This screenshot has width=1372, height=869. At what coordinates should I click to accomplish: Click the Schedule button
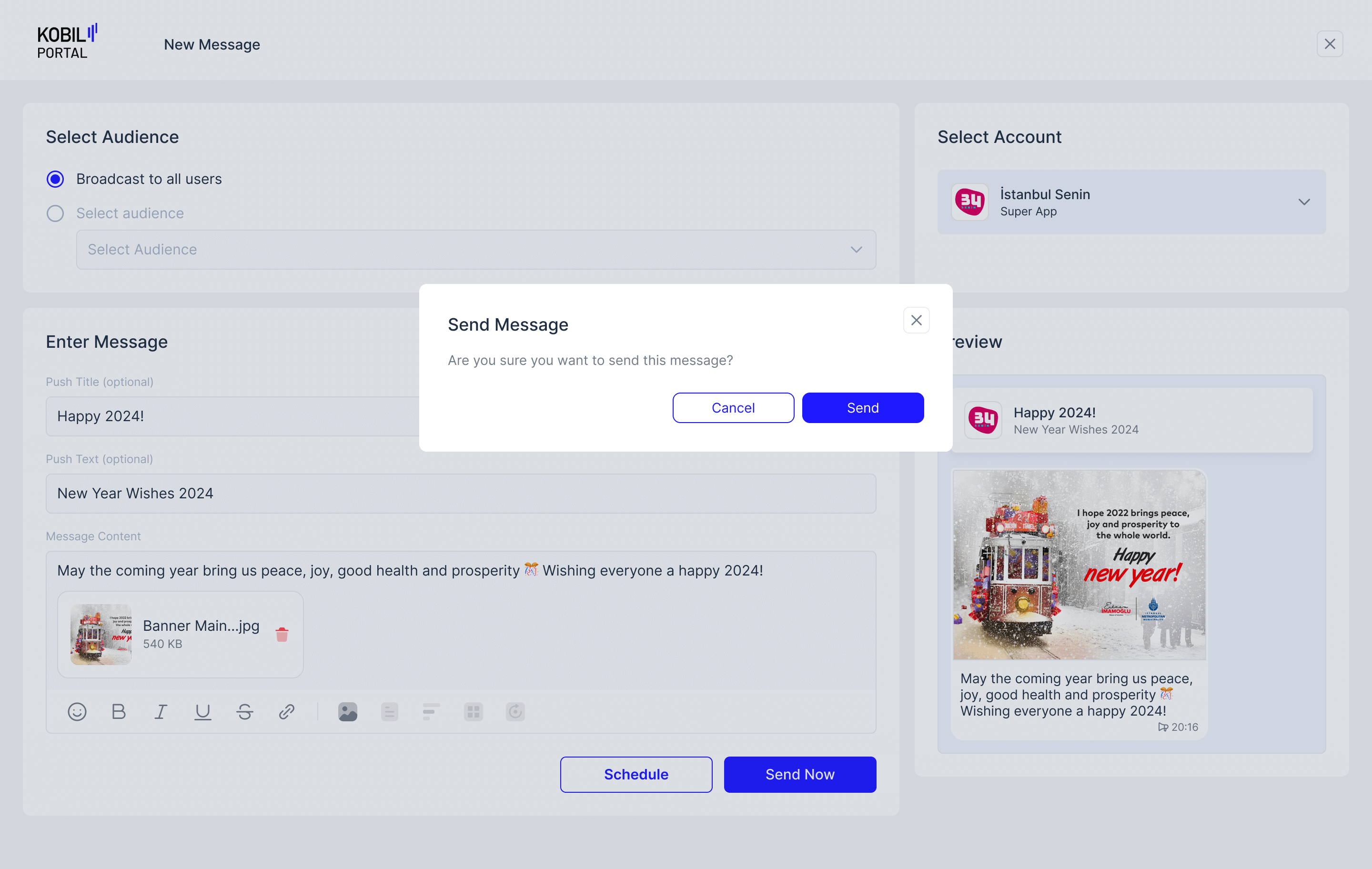(x=636, y=774)
